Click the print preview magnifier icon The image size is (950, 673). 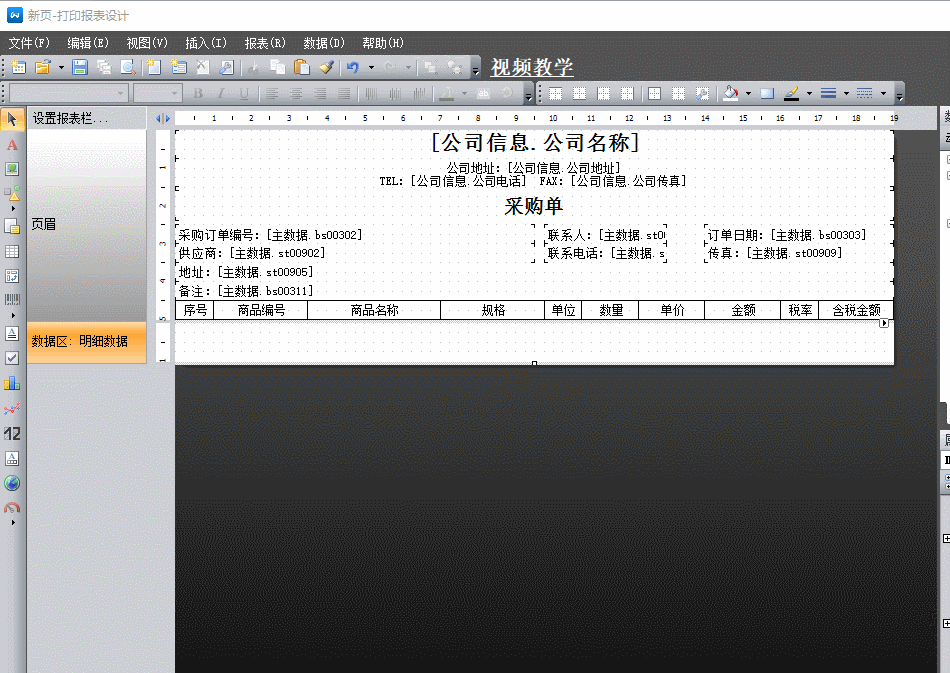point(128,67)
